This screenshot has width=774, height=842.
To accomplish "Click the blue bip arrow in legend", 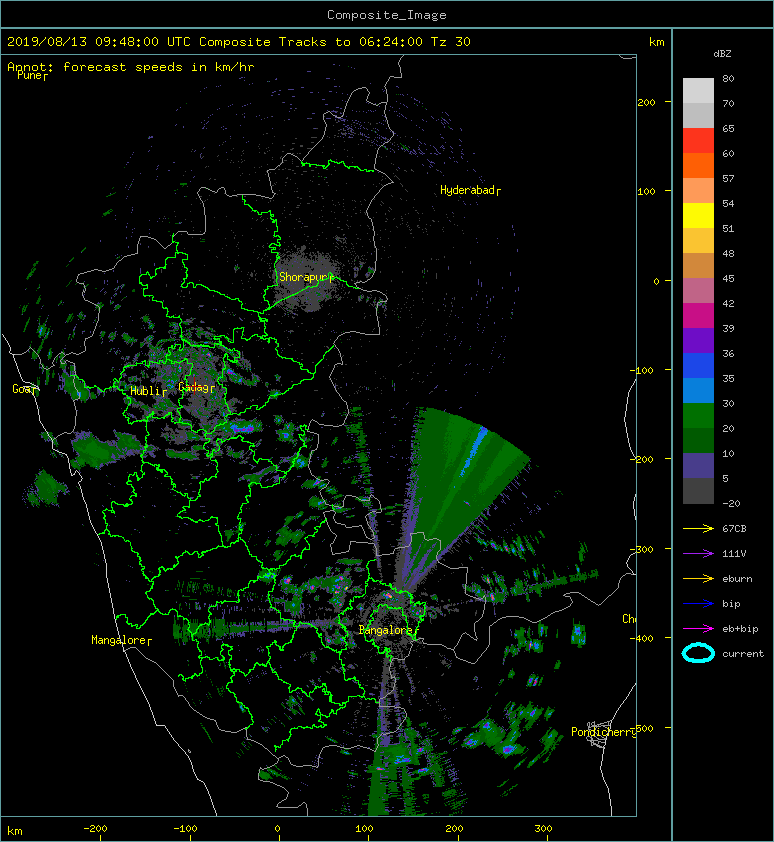I will pyautogui.click(x=698, y=604).
